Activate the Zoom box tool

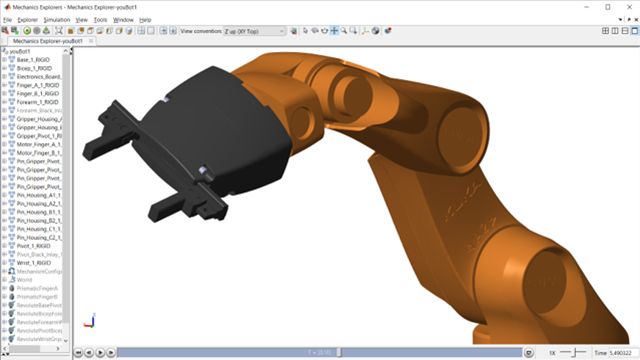click(353, 31)
